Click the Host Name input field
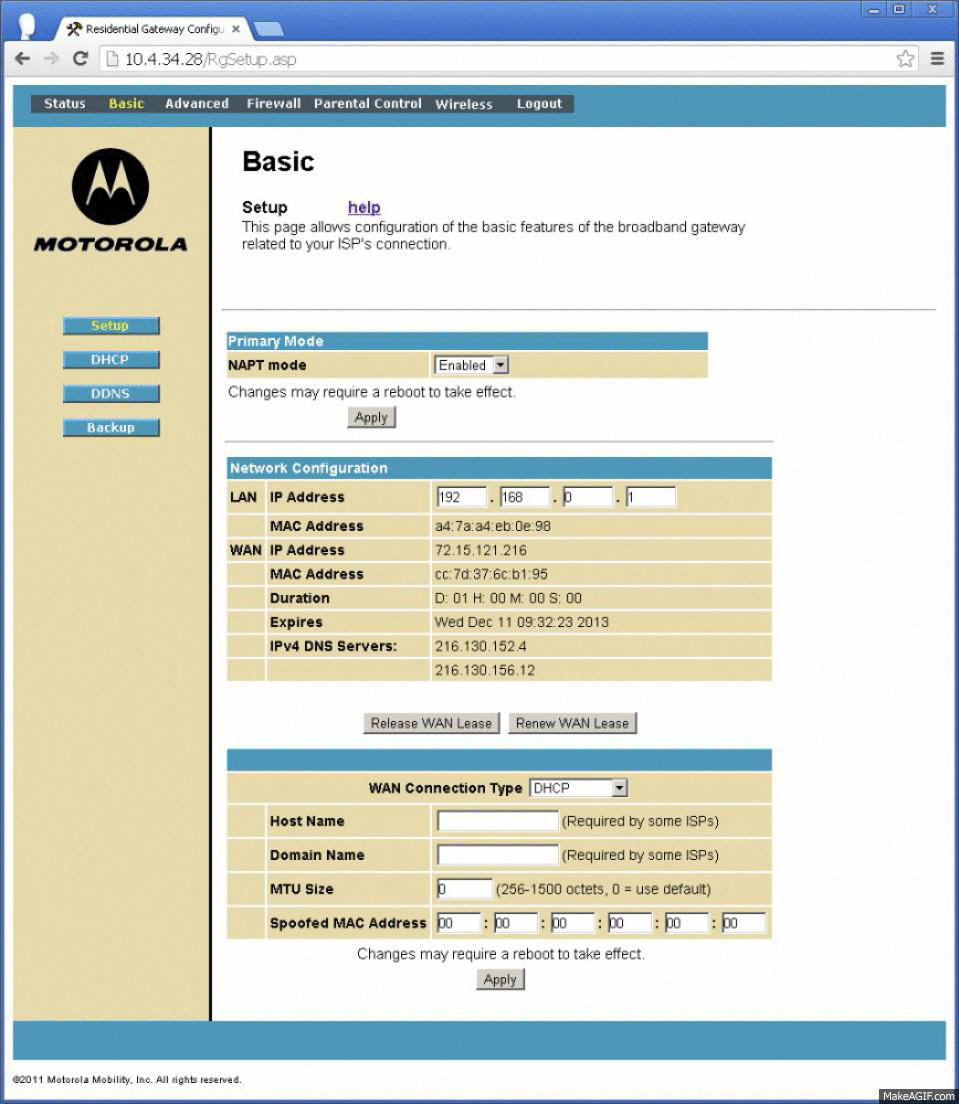This screenshot has width=959, height=1104. coord(497,822)
